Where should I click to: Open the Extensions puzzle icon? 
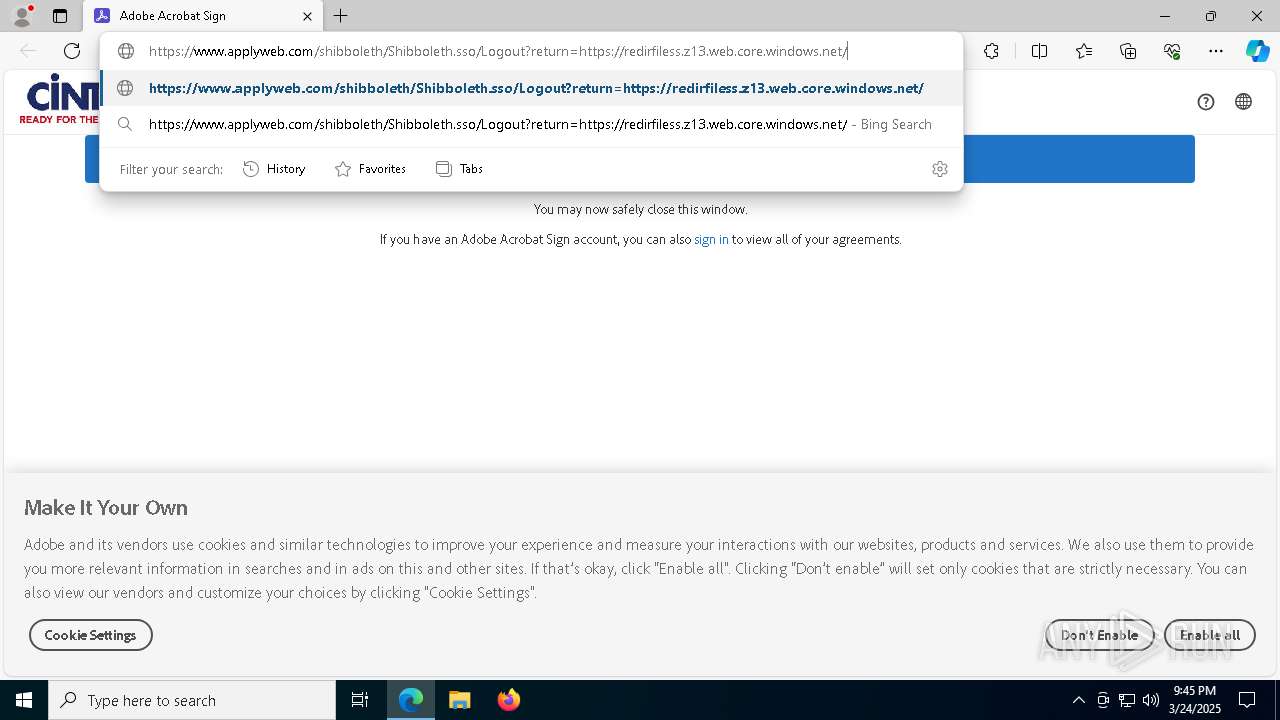point(991,51)
